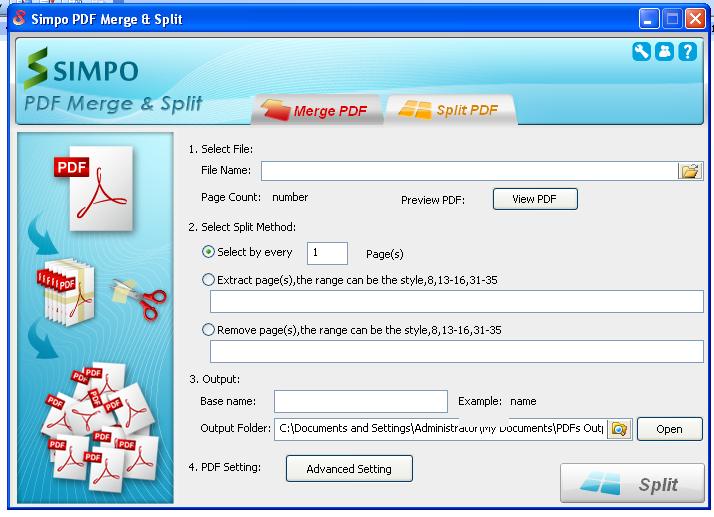Focus the File Name input field

(x=469, y=171)
